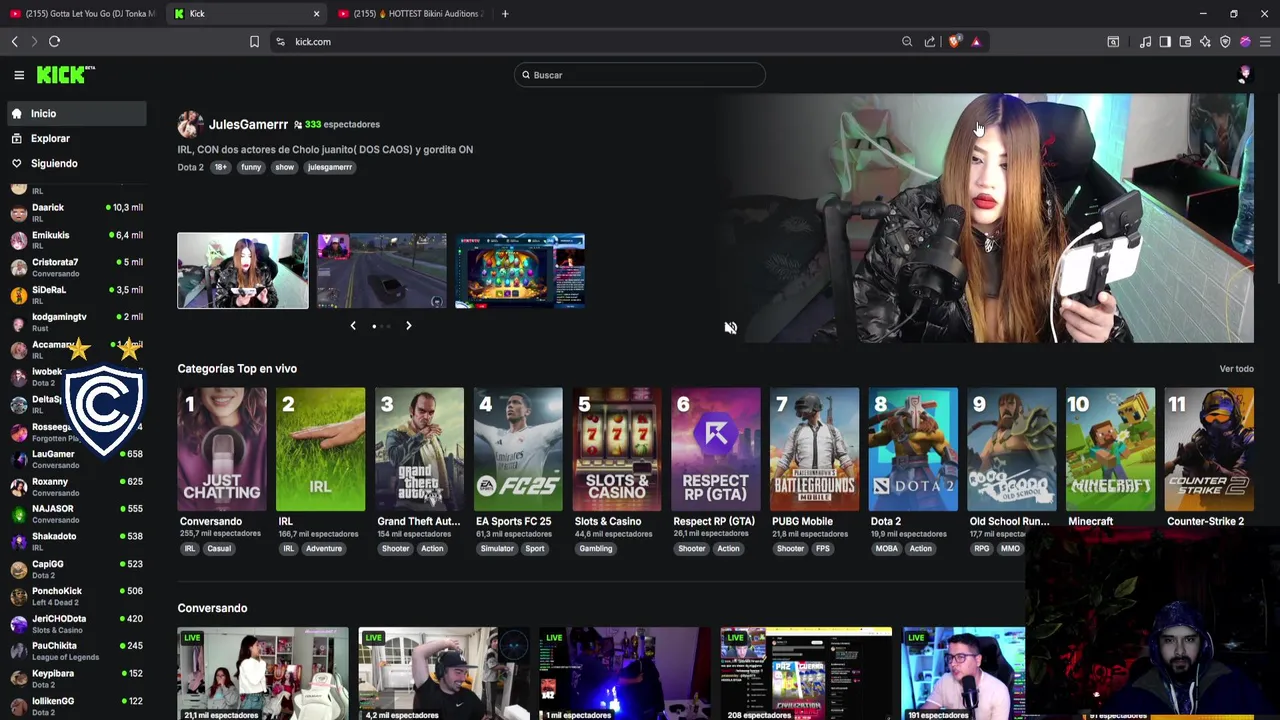Click the julesgamerrr stream tag
Viewport: 1280px width, 720px height.
pyautogui.click(x=330, y=167)
